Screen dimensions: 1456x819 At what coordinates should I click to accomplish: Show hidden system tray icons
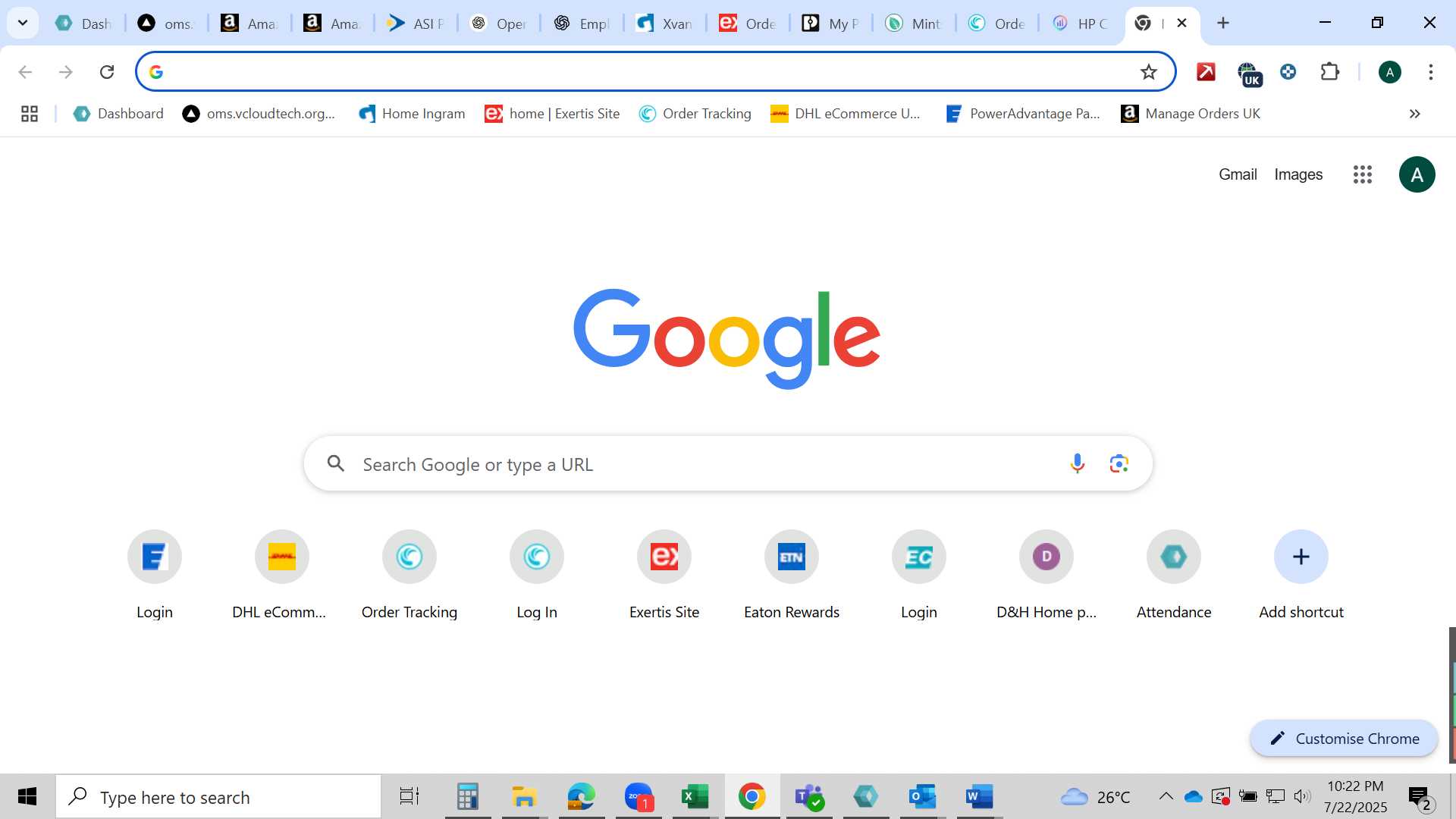click(x=1166, y=796)
